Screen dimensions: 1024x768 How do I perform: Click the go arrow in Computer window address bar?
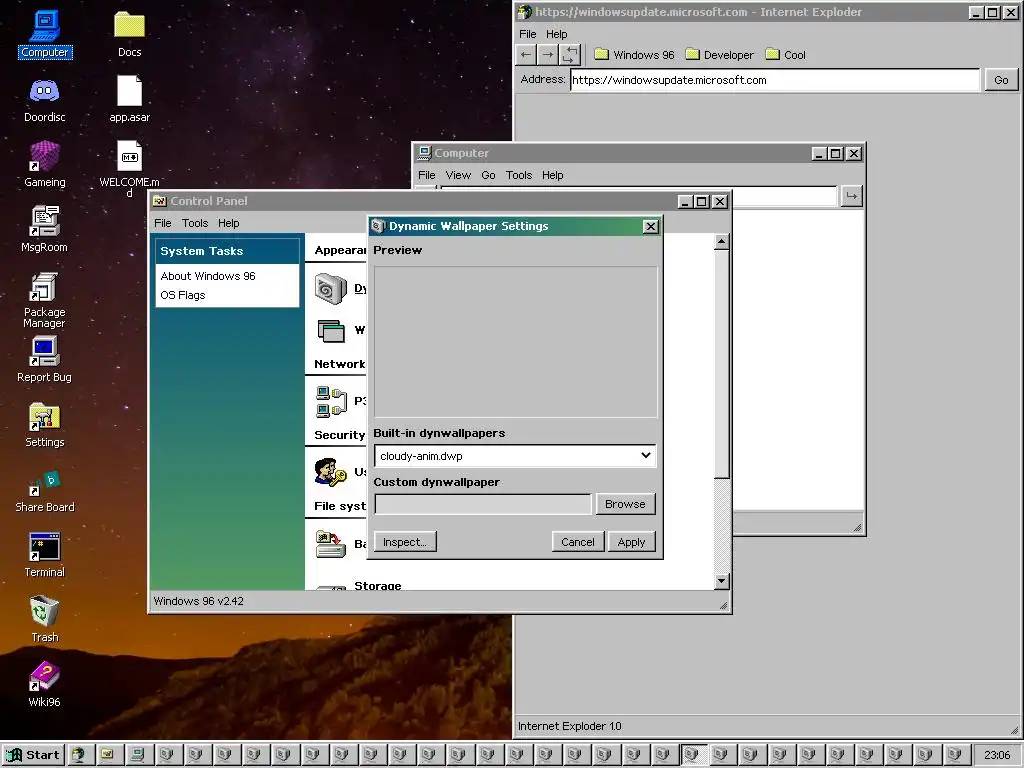[852, 195]
